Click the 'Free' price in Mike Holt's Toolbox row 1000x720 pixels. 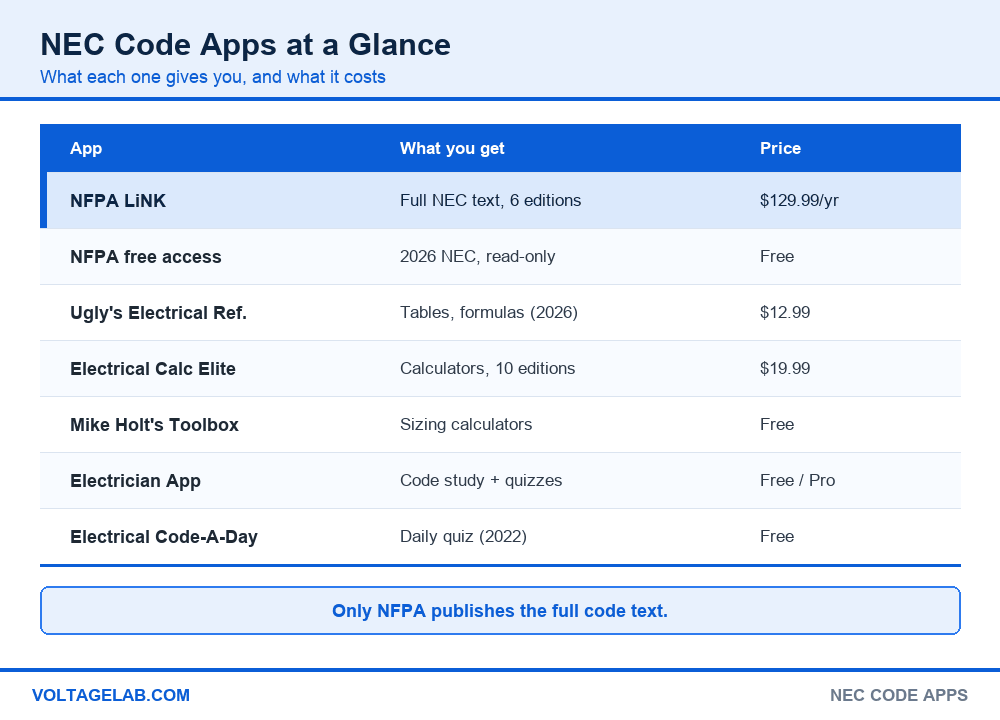777,425
